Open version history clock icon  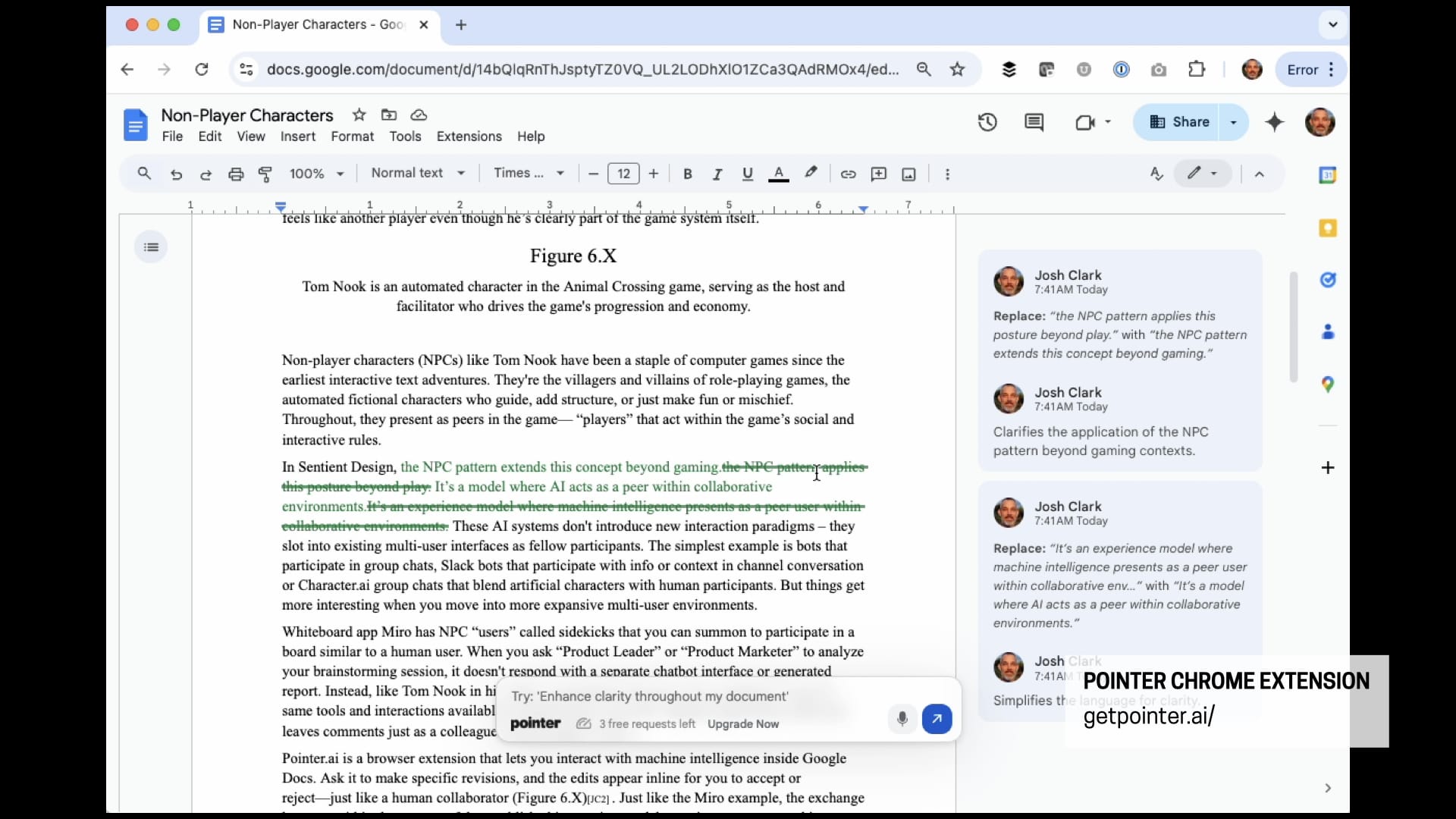[987, 122]
